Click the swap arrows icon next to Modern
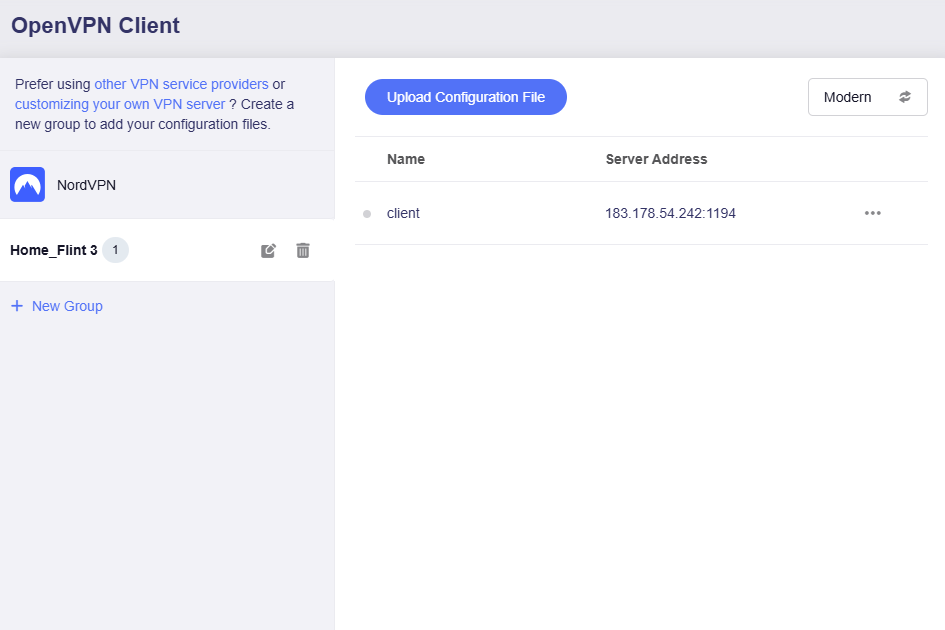 click(905, 97)
